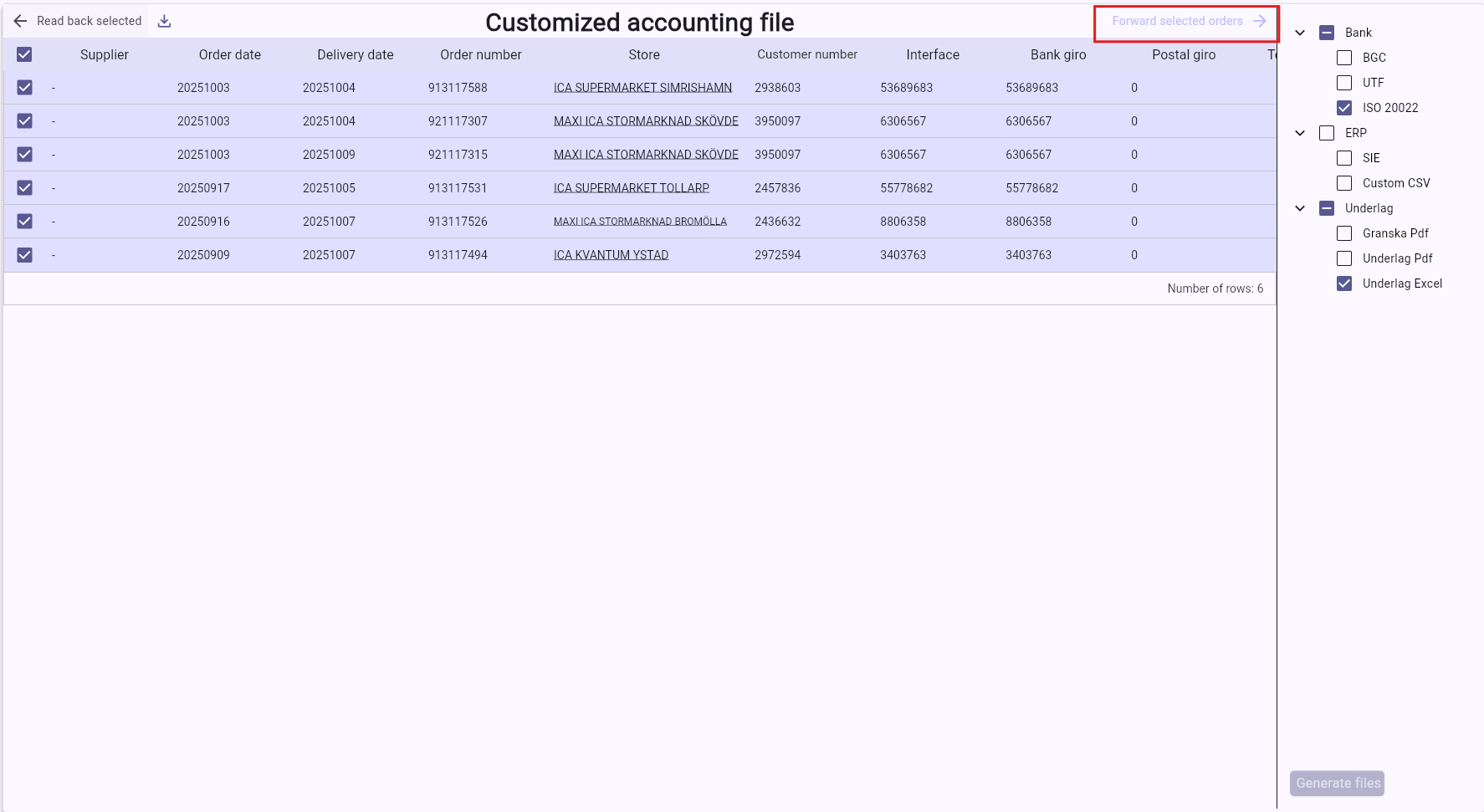Uncheck the row for order 913117526

coord(24,222)
